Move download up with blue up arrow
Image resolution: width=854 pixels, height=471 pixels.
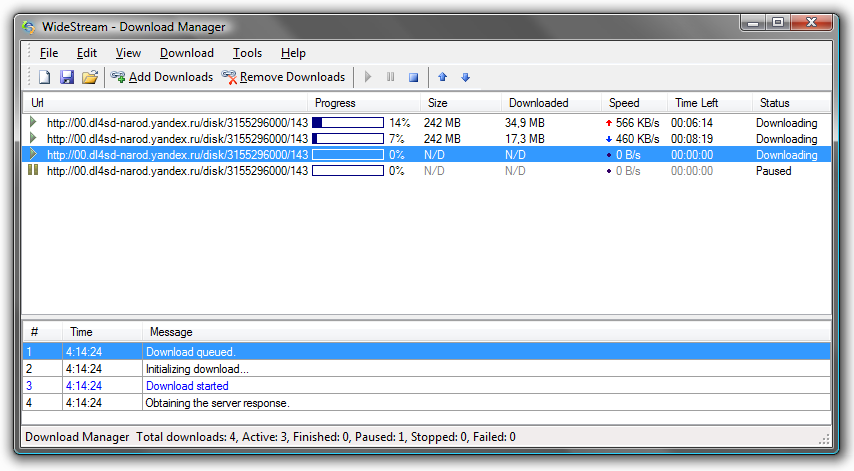442,77
